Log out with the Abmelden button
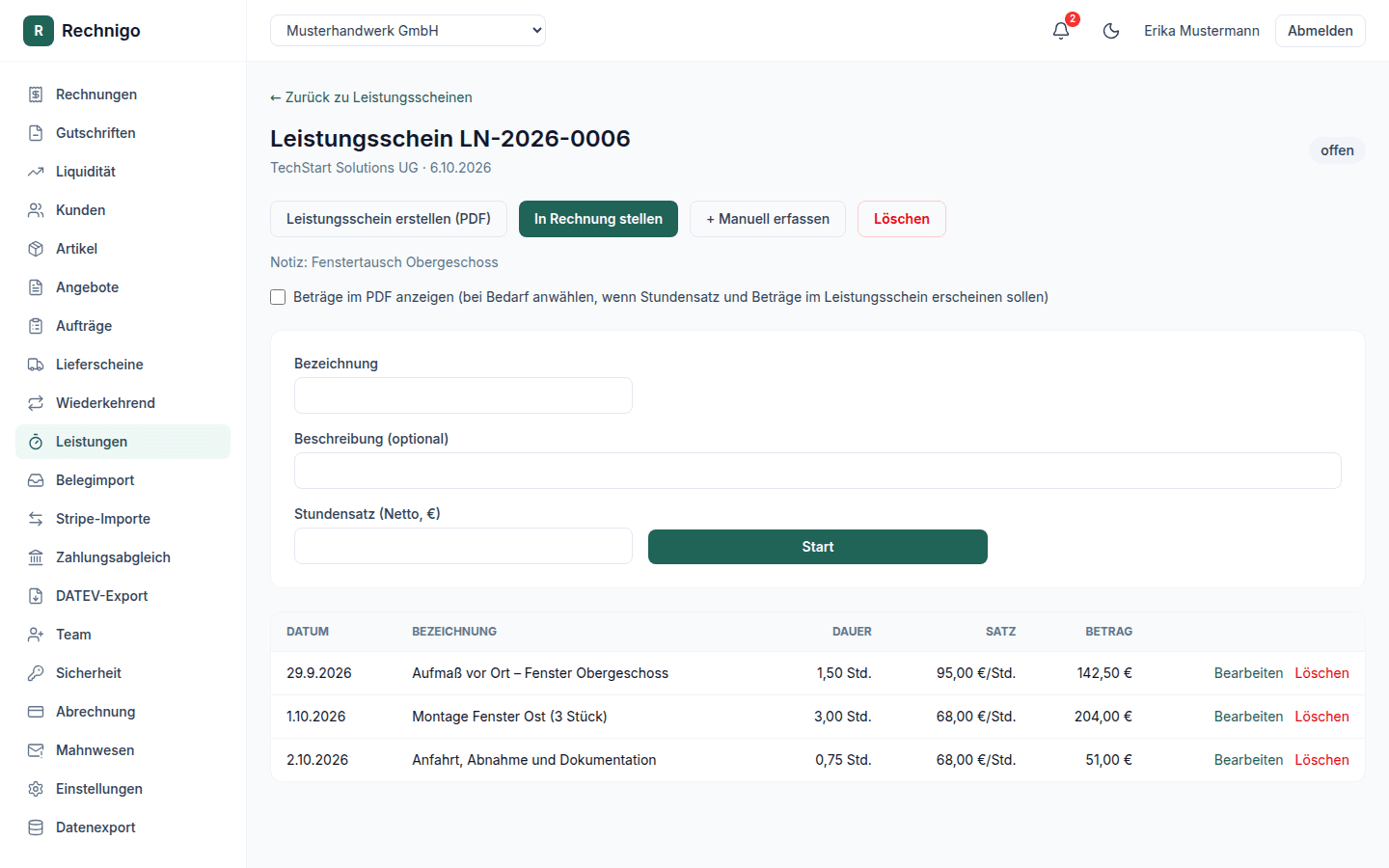Image resolution: width=1389 pixels, height=868 pixels. tap(1321, 31)
